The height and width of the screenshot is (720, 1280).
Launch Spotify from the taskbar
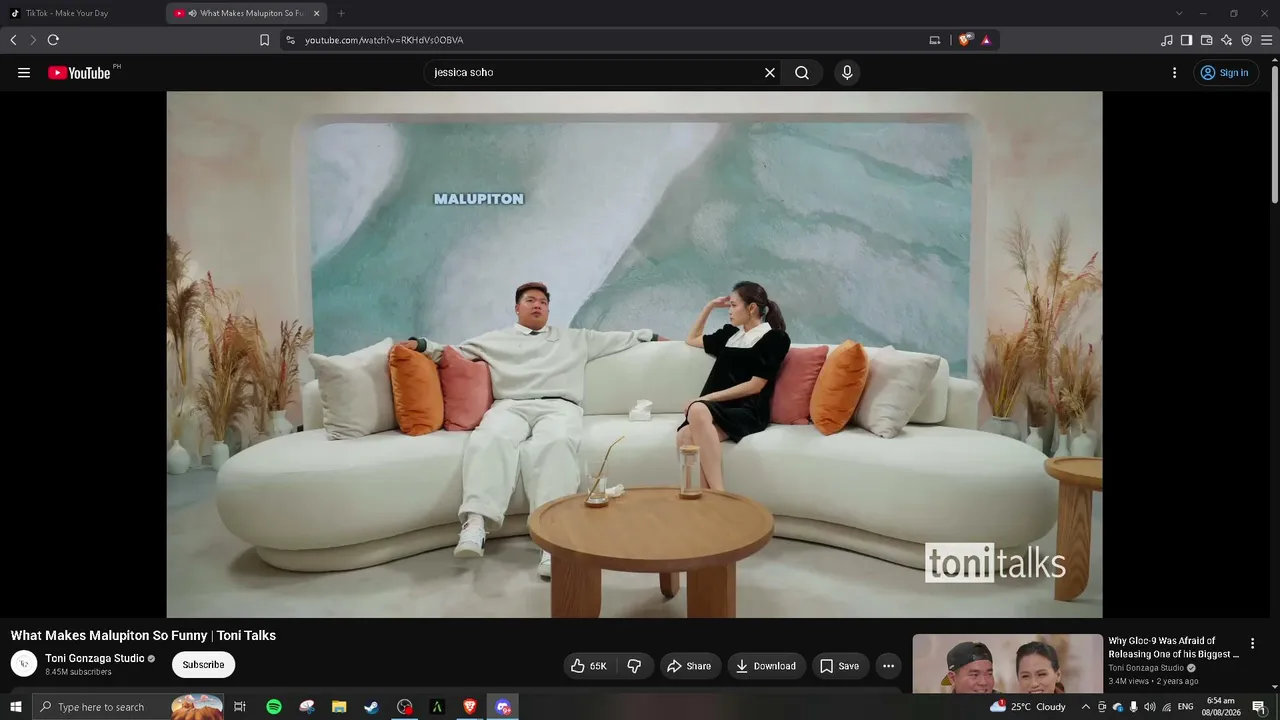pyautogui.click(x=274, y=707)
